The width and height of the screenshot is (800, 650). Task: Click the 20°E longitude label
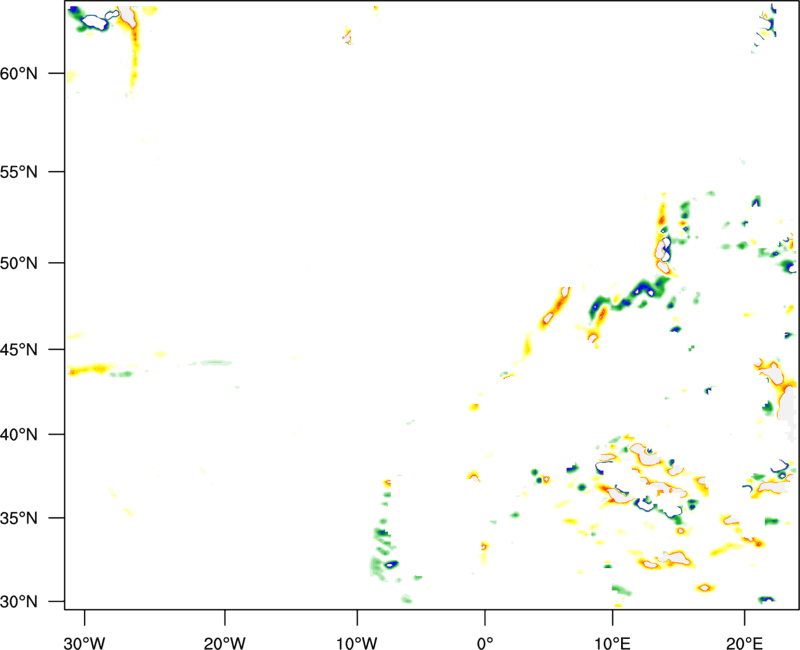coord(744,643)
